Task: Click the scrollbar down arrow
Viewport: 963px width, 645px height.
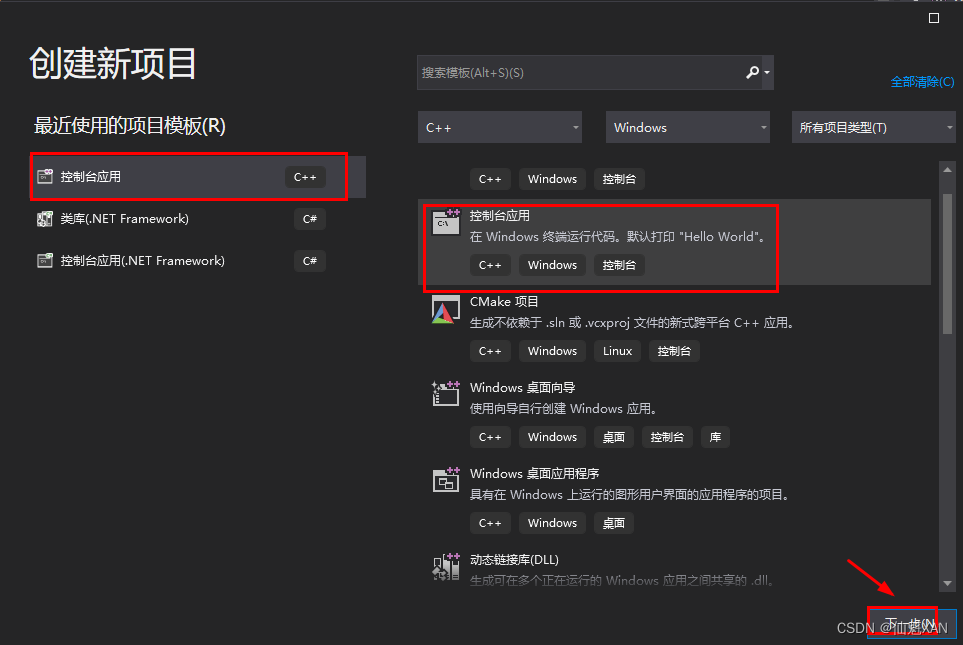Action: [947, 583]
